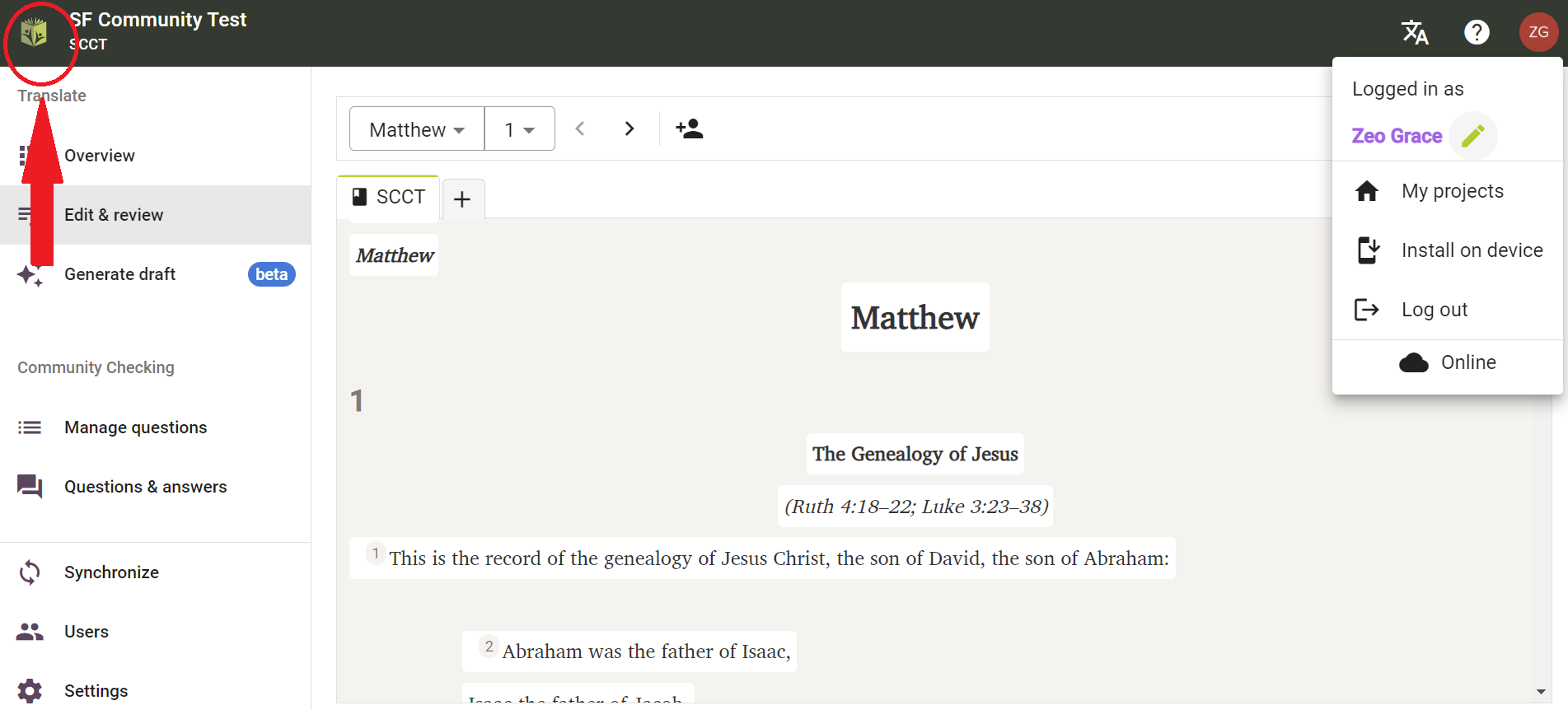The image size is (1568, 710).
Task: Add a new tab with plus icon
Action: tap(462, 199)
